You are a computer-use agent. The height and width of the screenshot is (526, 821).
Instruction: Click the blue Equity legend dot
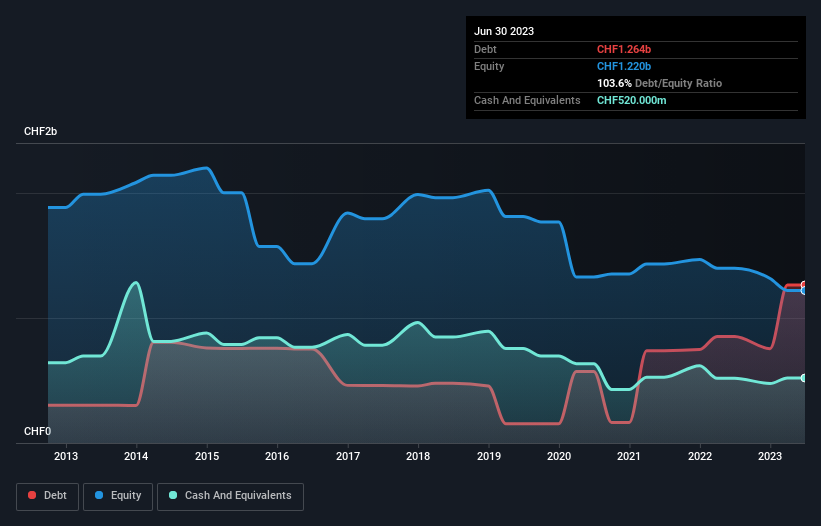pos(99,495)
